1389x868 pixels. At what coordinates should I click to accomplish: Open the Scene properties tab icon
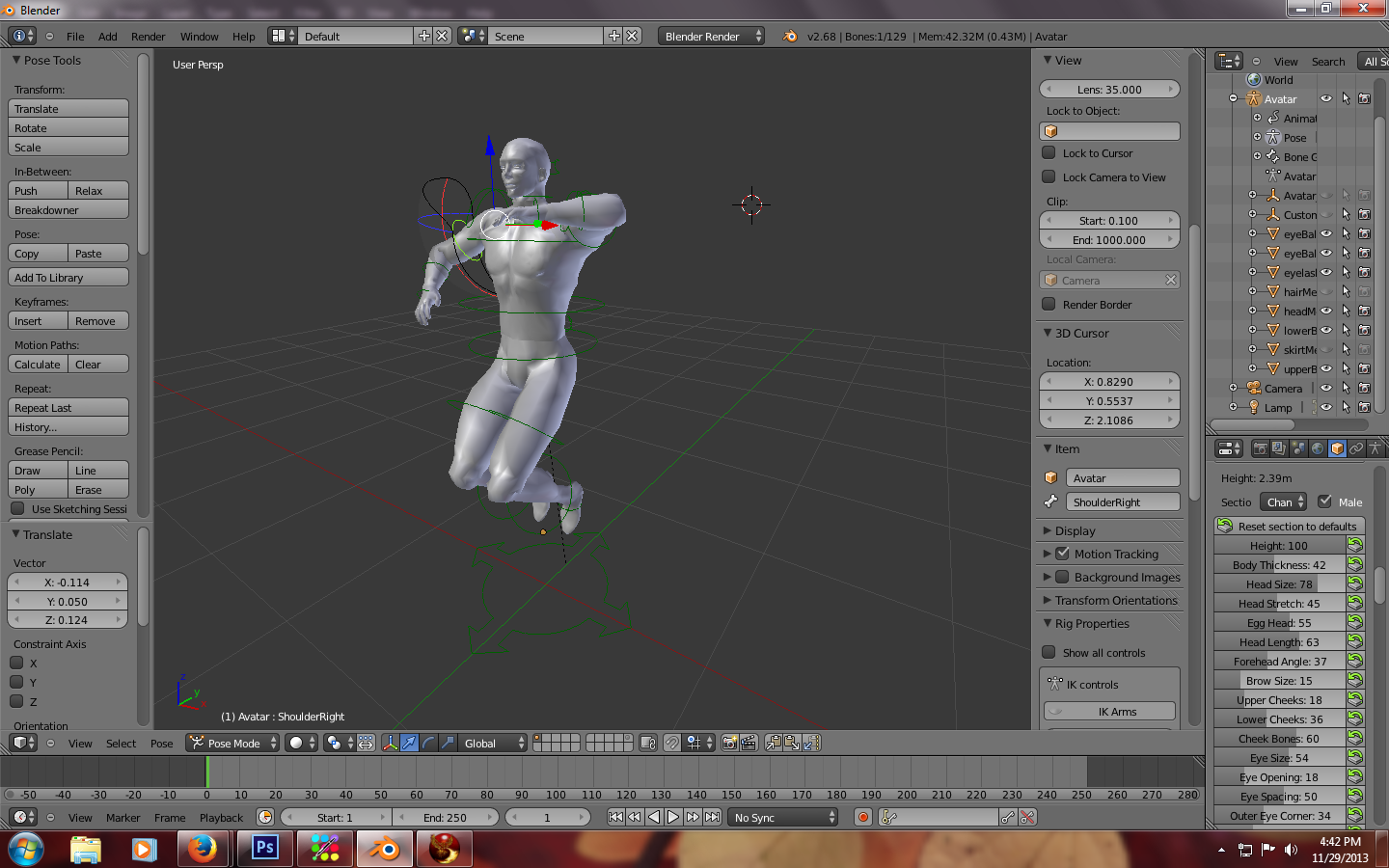(1298, 448)
